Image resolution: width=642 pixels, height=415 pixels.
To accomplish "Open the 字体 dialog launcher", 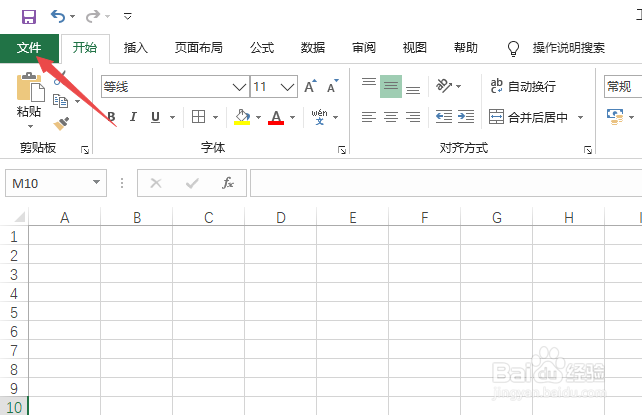I will coord(342,150).
